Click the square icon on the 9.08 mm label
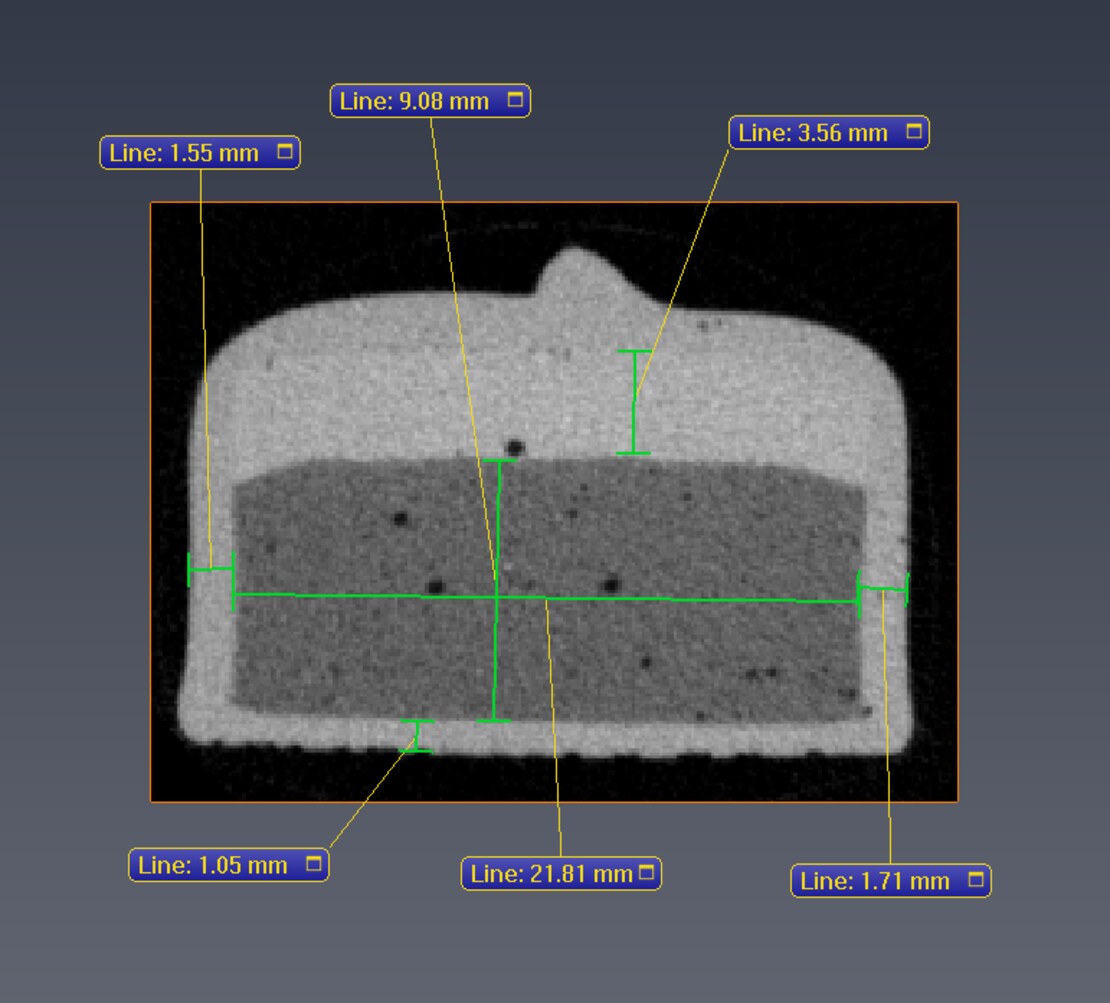This screenshot has height=1003, width=1110. (515, 101)
